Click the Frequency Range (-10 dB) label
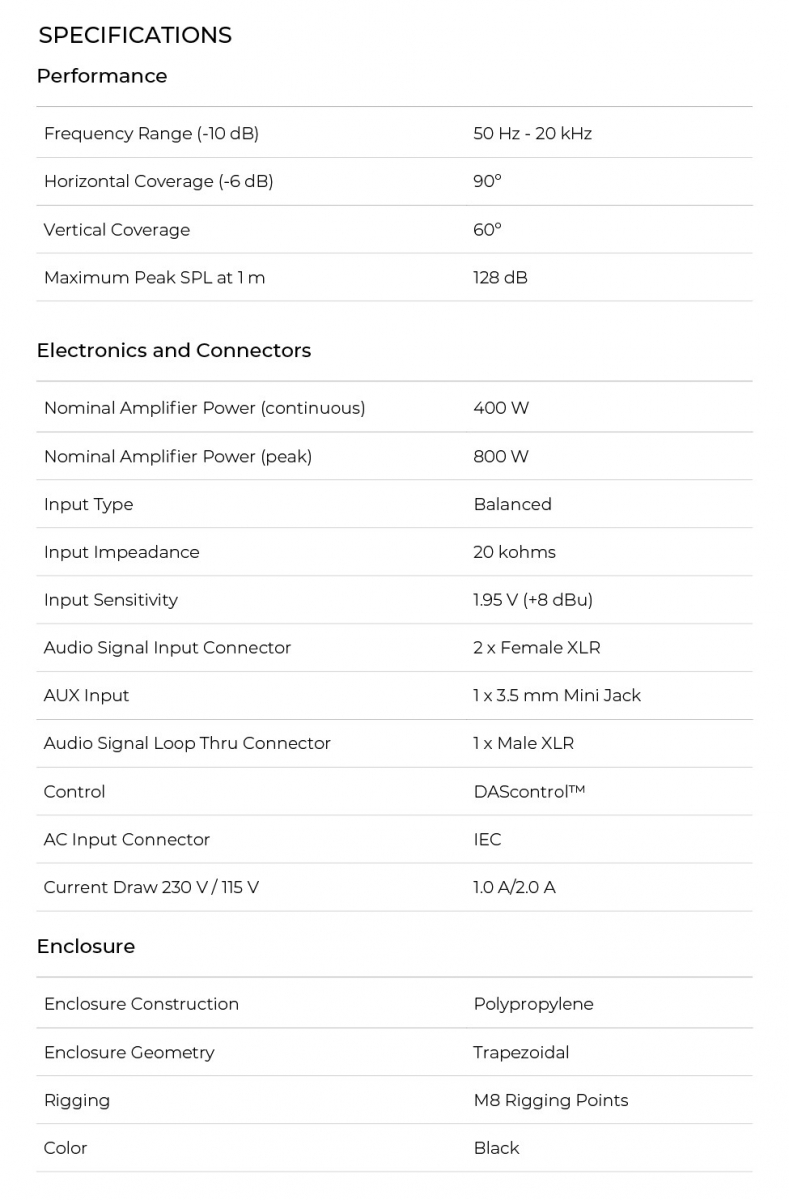 [151, 133]
